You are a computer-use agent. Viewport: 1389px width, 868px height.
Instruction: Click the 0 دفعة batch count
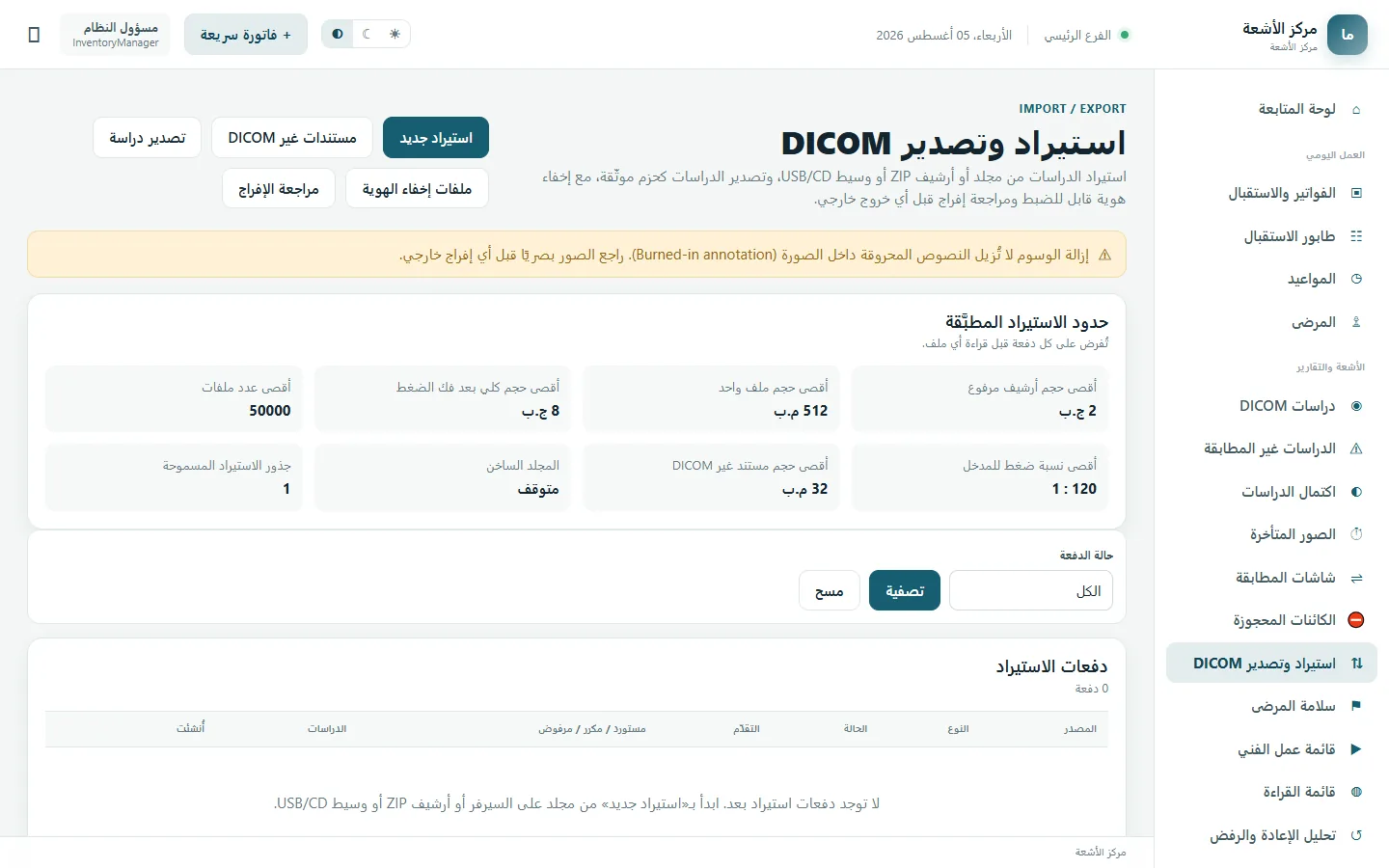1092,689
